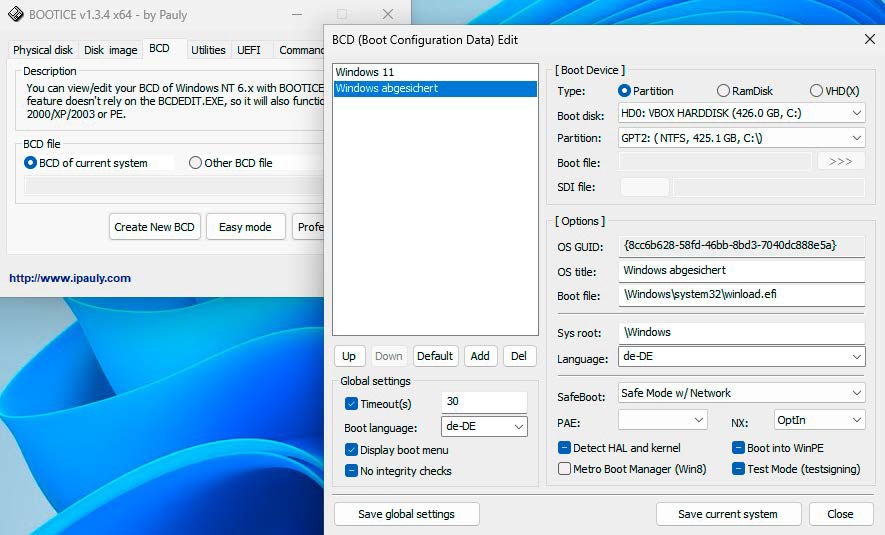Minimize the BOOTICE window

coord(297,15)
